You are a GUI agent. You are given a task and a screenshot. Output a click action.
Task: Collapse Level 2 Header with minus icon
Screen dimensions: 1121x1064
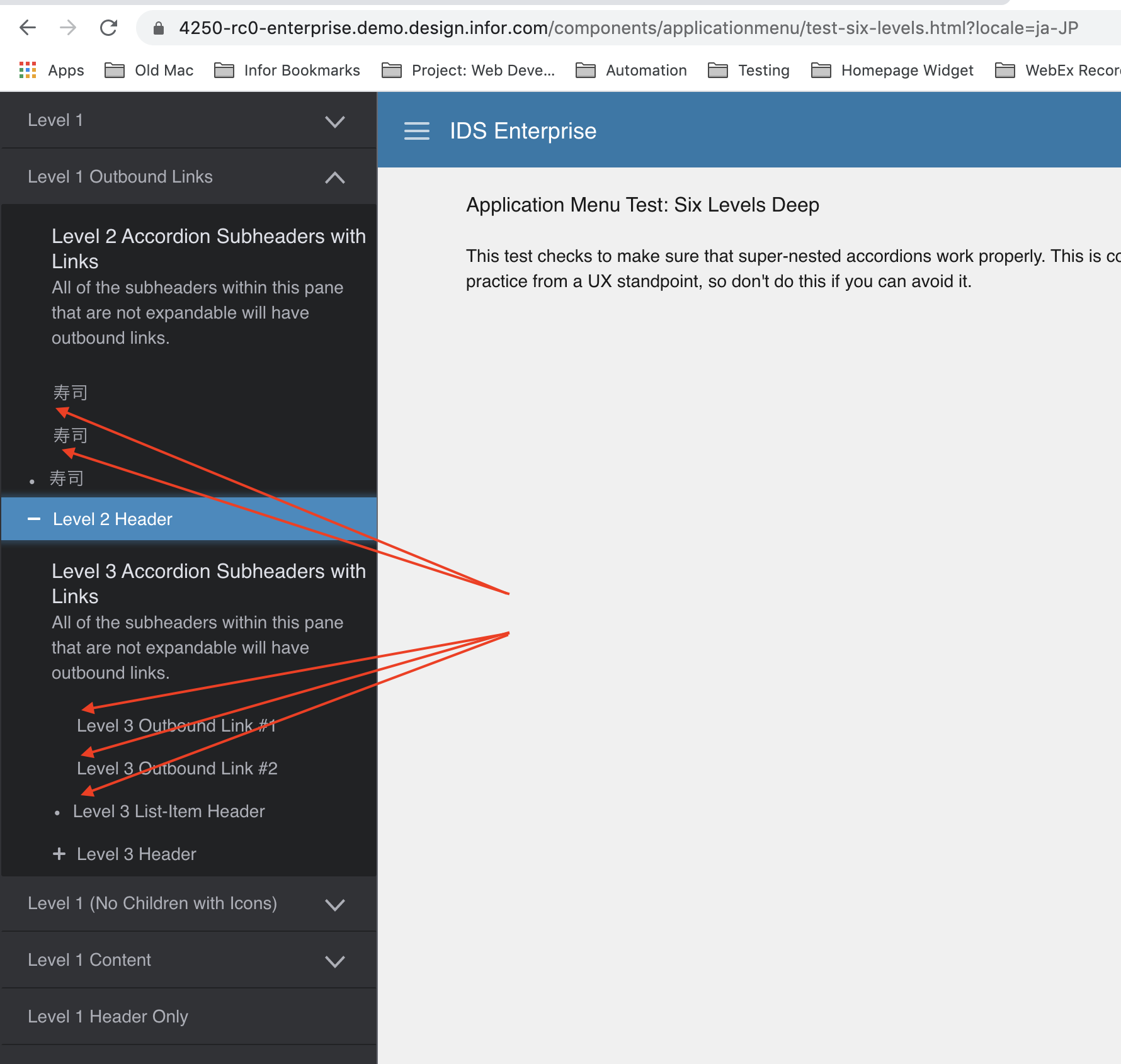click(x=34, y=519)
